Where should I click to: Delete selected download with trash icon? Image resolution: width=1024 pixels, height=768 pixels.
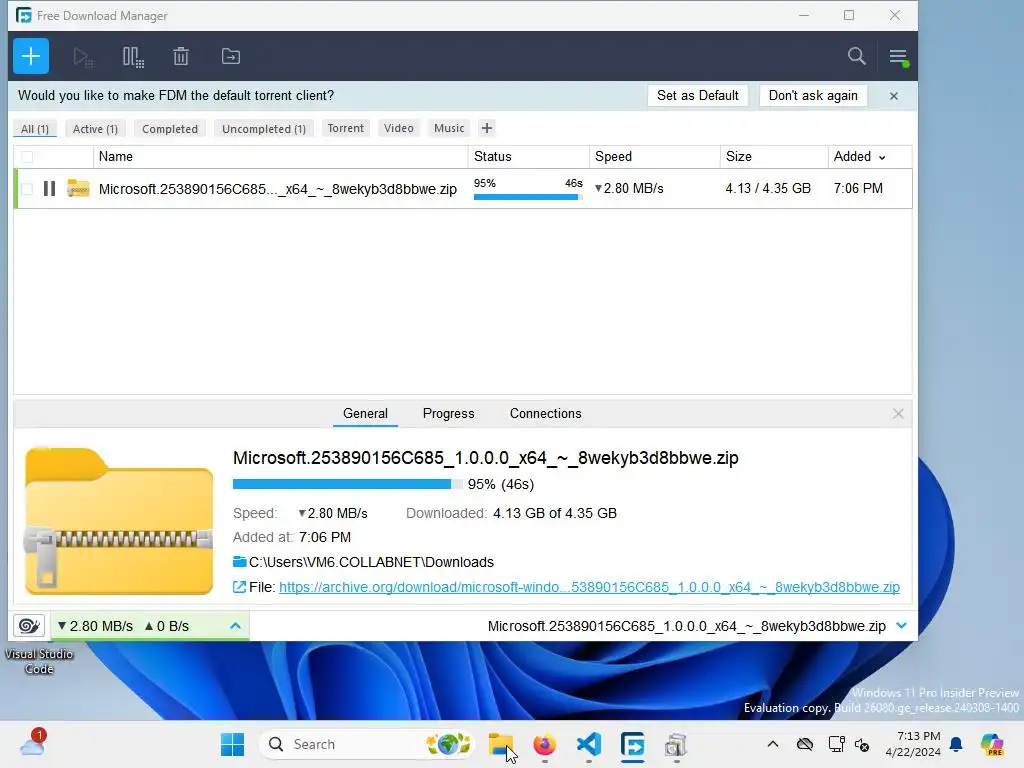[x=181, y=57]
